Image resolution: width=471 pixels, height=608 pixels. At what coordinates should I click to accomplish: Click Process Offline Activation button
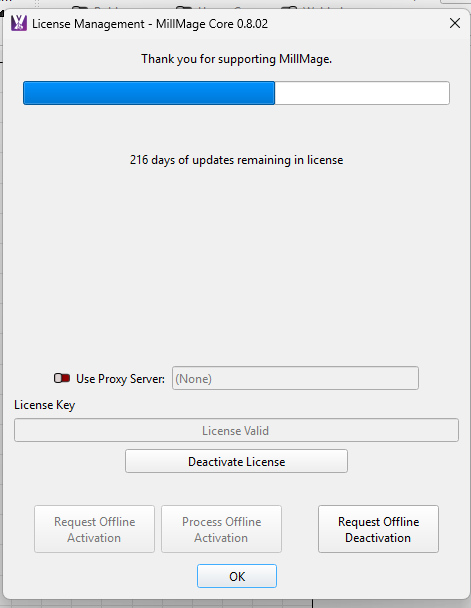[221, 529]
